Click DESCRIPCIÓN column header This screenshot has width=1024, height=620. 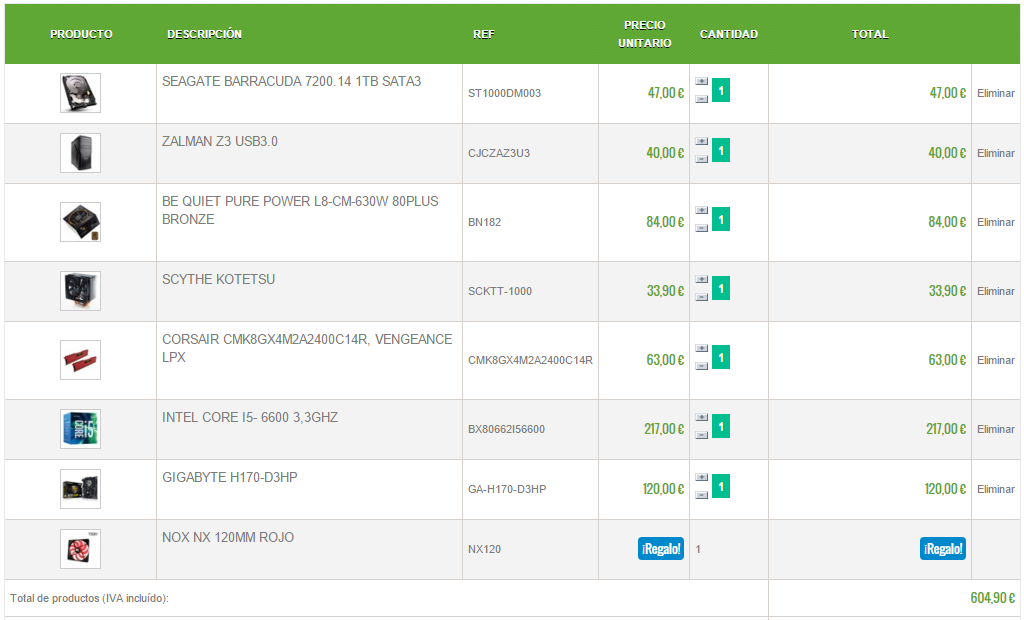pos(204,34)
